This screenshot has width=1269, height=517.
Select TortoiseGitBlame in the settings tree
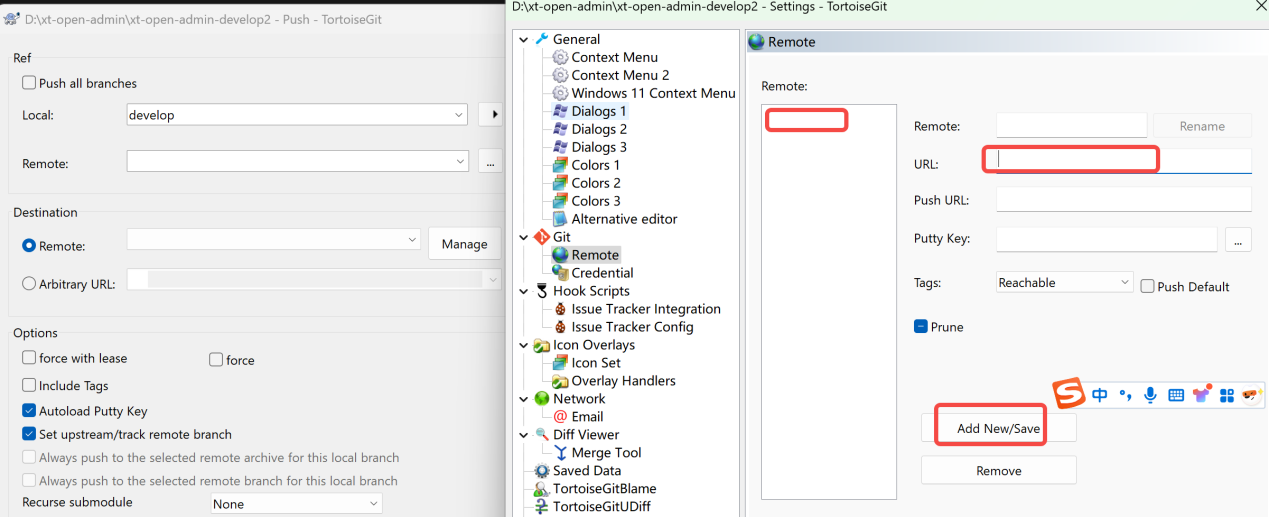pos(604,489)
